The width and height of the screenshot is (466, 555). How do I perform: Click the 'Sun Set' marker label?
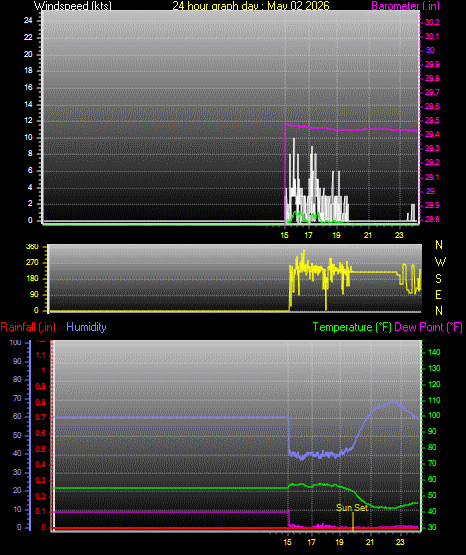pyautogui.click(x=352, y=508)
